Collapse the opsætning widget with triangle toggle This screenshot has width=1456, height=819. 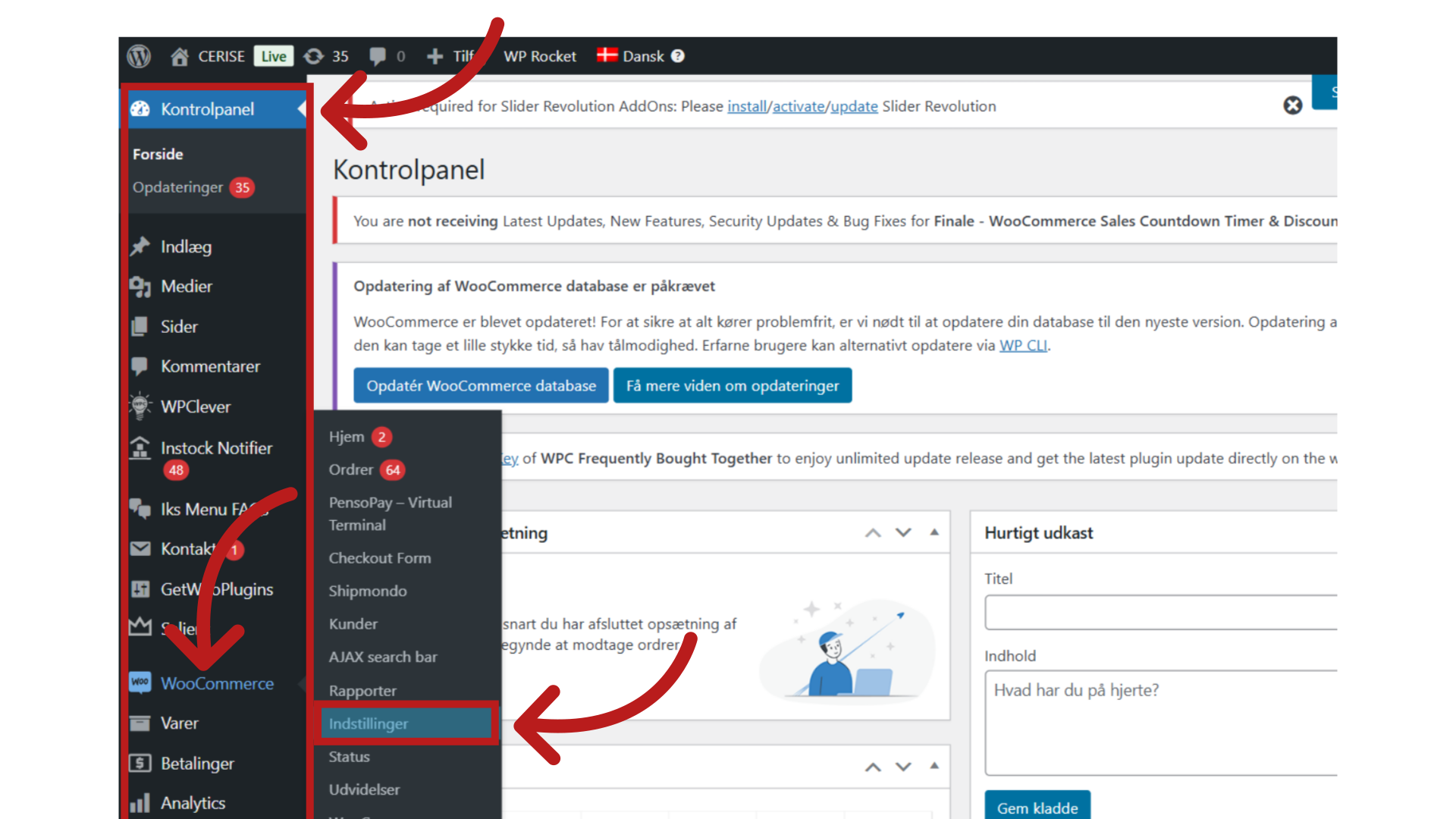tap(934, 532)
